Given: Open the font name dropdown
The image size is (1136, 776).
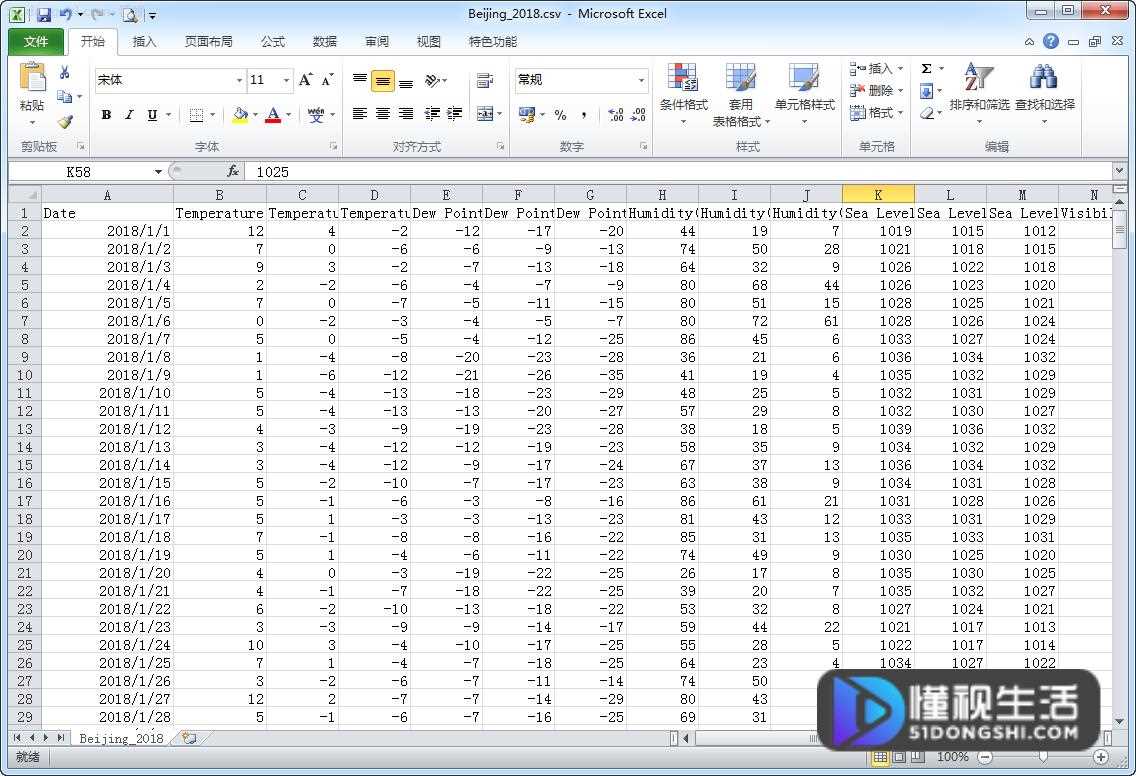Looking at the screenshot, I should tap(239, 80).
